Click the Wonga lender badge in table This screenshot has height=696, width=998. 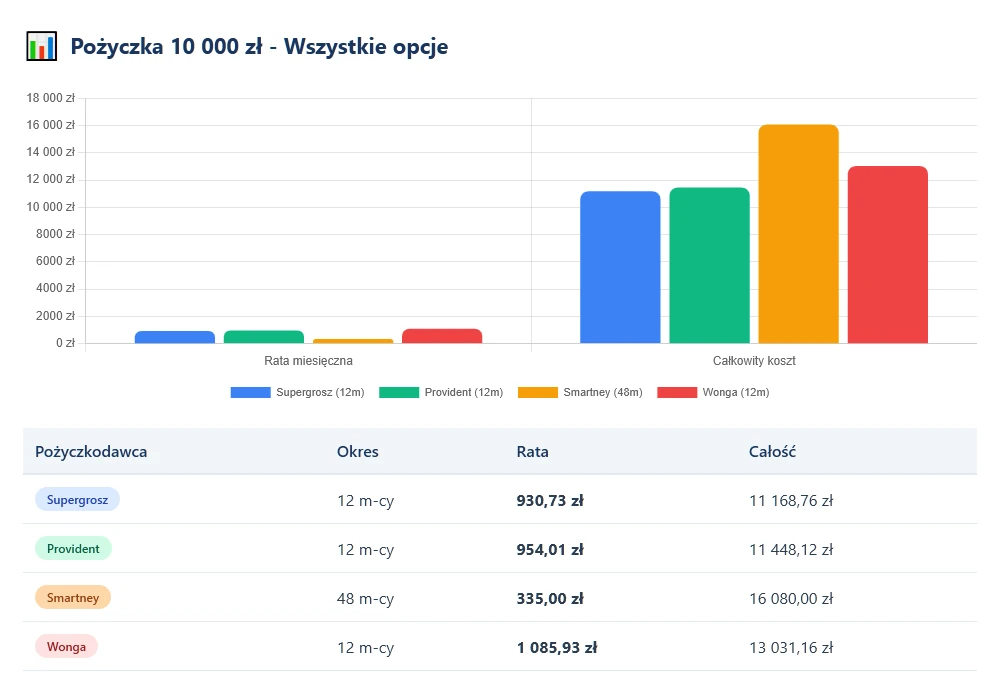coord(66,646)
